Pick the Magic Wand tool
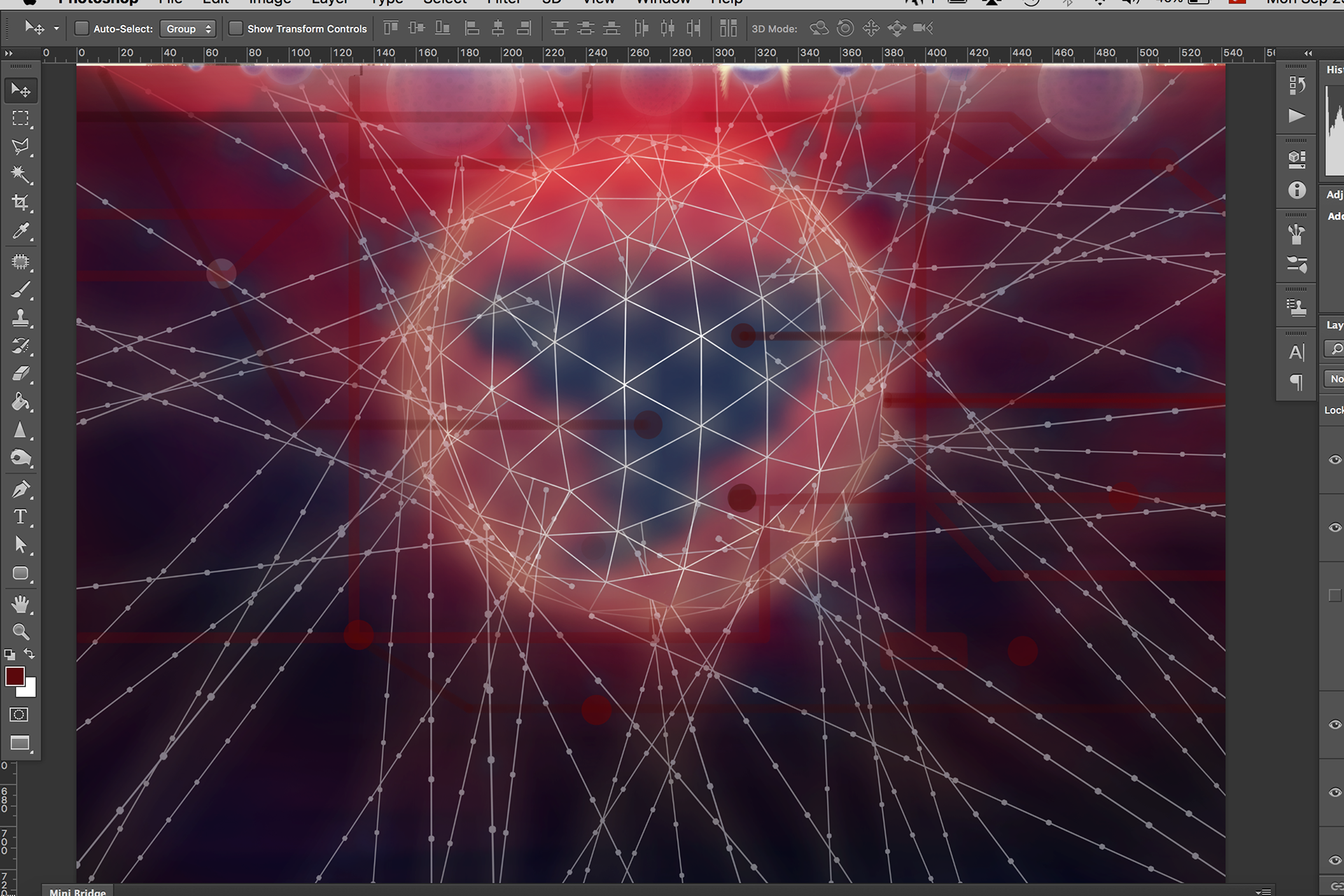Viewport: 1344px width, 896px height. [20, 174]
